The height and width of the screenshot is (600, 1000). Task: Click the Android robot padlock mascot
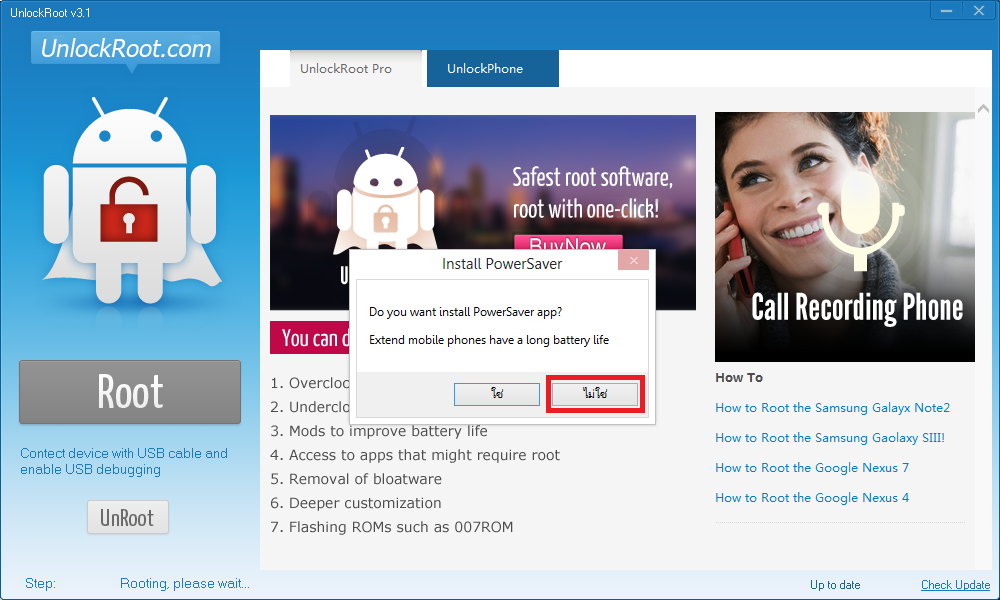[x=130, y=201]
